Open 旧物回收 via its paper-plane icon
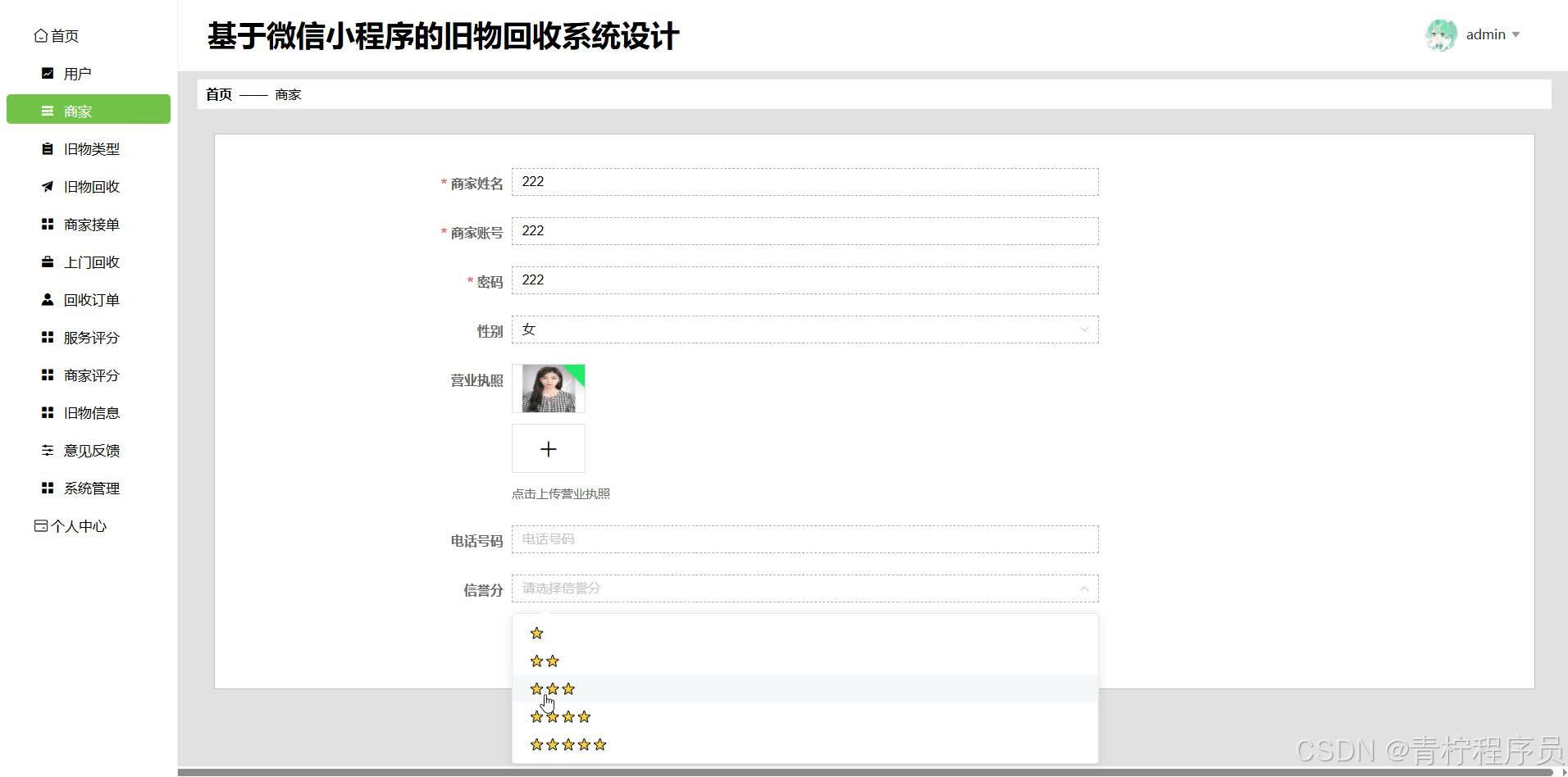Viewport: 1568px width, 777px height. pos(47,186)
